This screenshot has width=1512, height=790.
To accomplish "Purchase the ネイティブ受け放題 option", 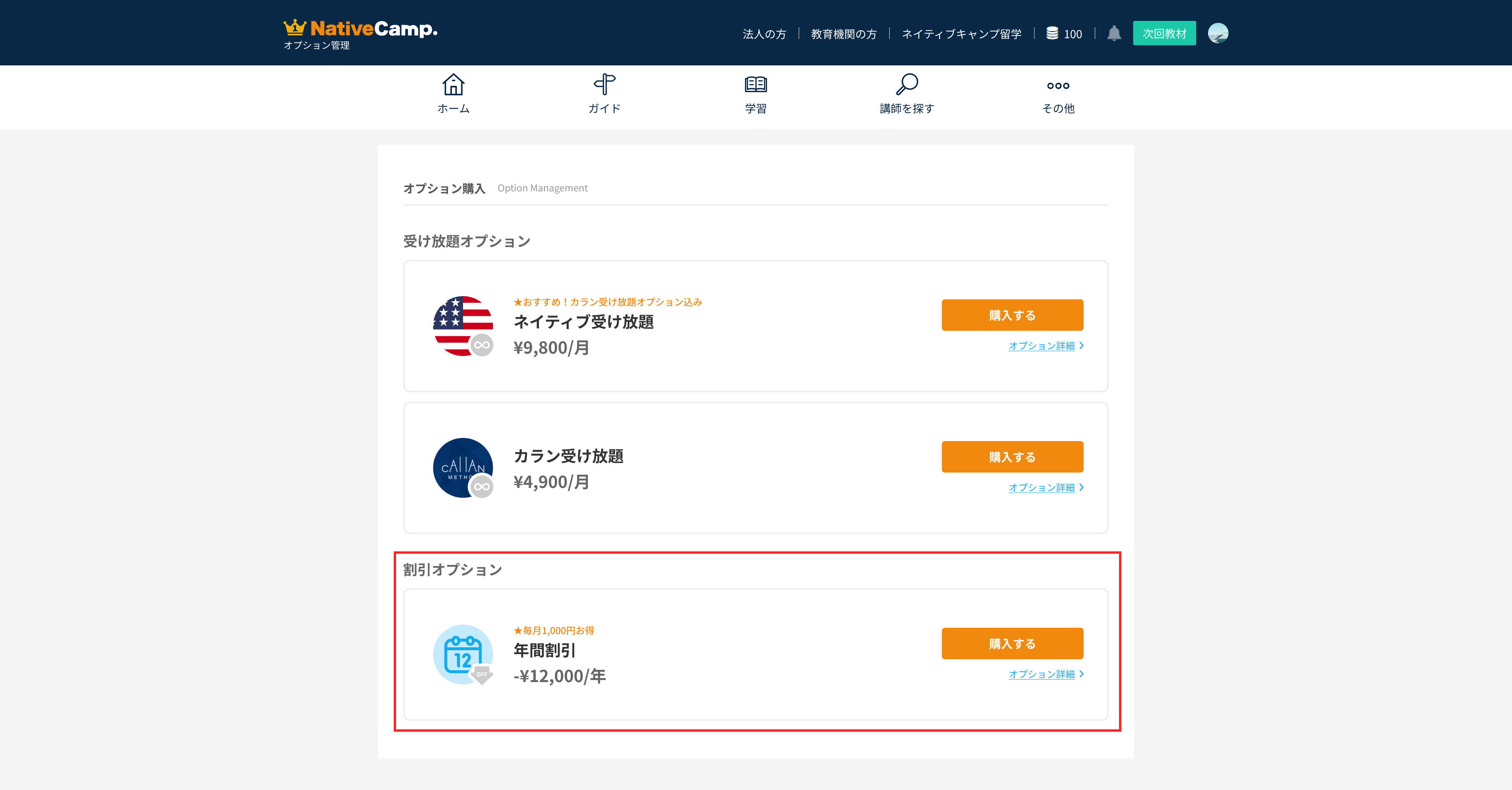I will pyautogui.click(x=1012, y=315).
